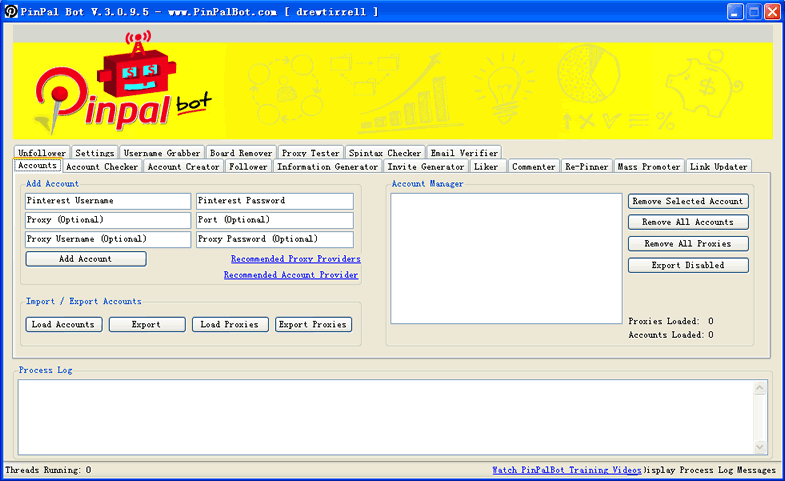The image size is (785, 481).
Task: Click the Export Disabled button
Action: point(688,265)
